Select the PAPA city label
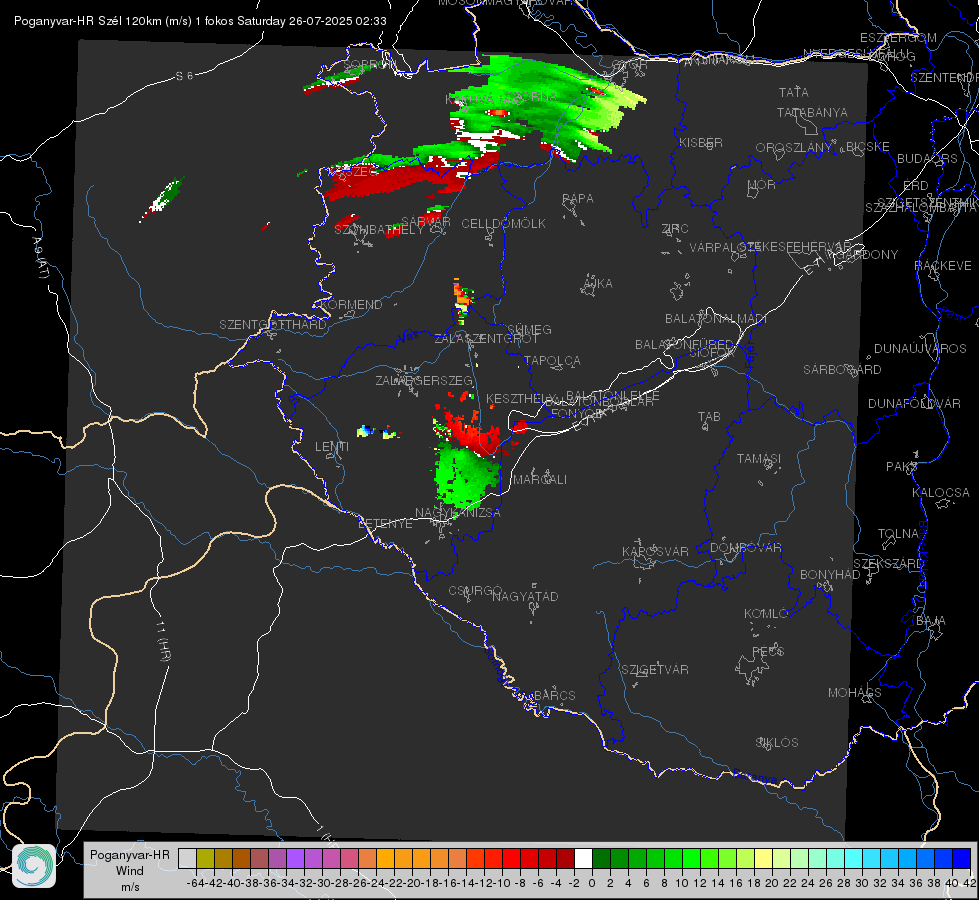 tap(578, 198)
